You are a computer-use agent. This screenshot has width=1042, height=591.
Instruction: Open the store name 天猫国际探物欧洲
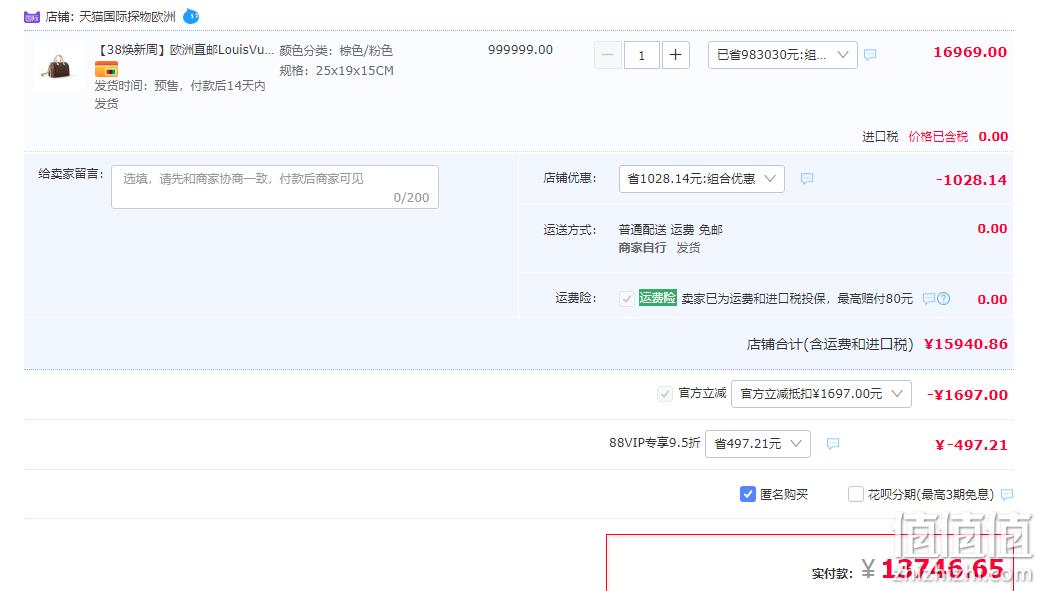pyautogui.click(x=127, y=17)
